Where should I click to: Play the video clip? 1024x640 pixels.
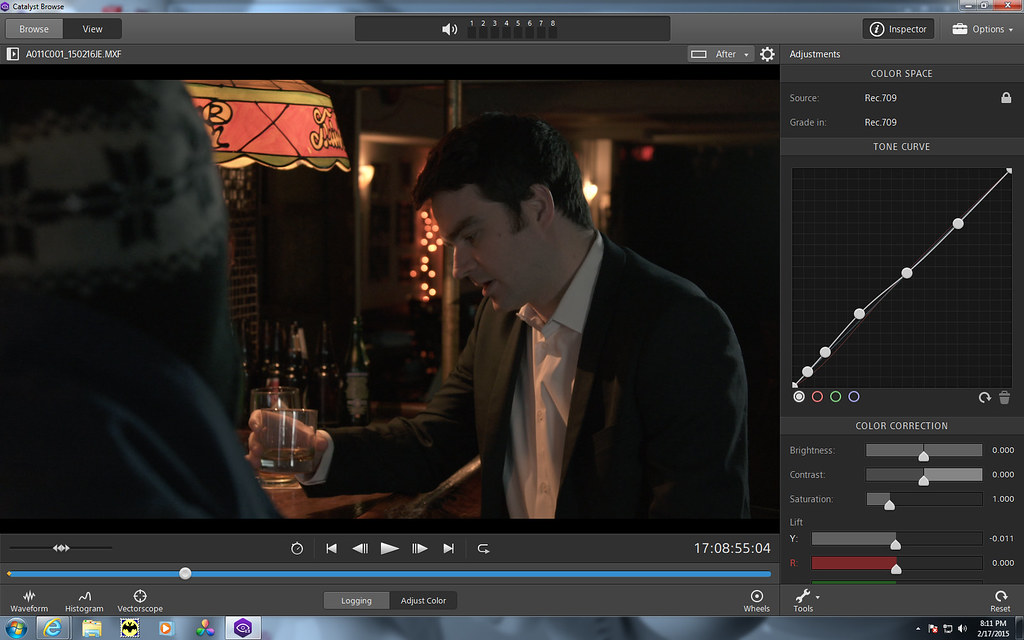[x=389, y=549]
